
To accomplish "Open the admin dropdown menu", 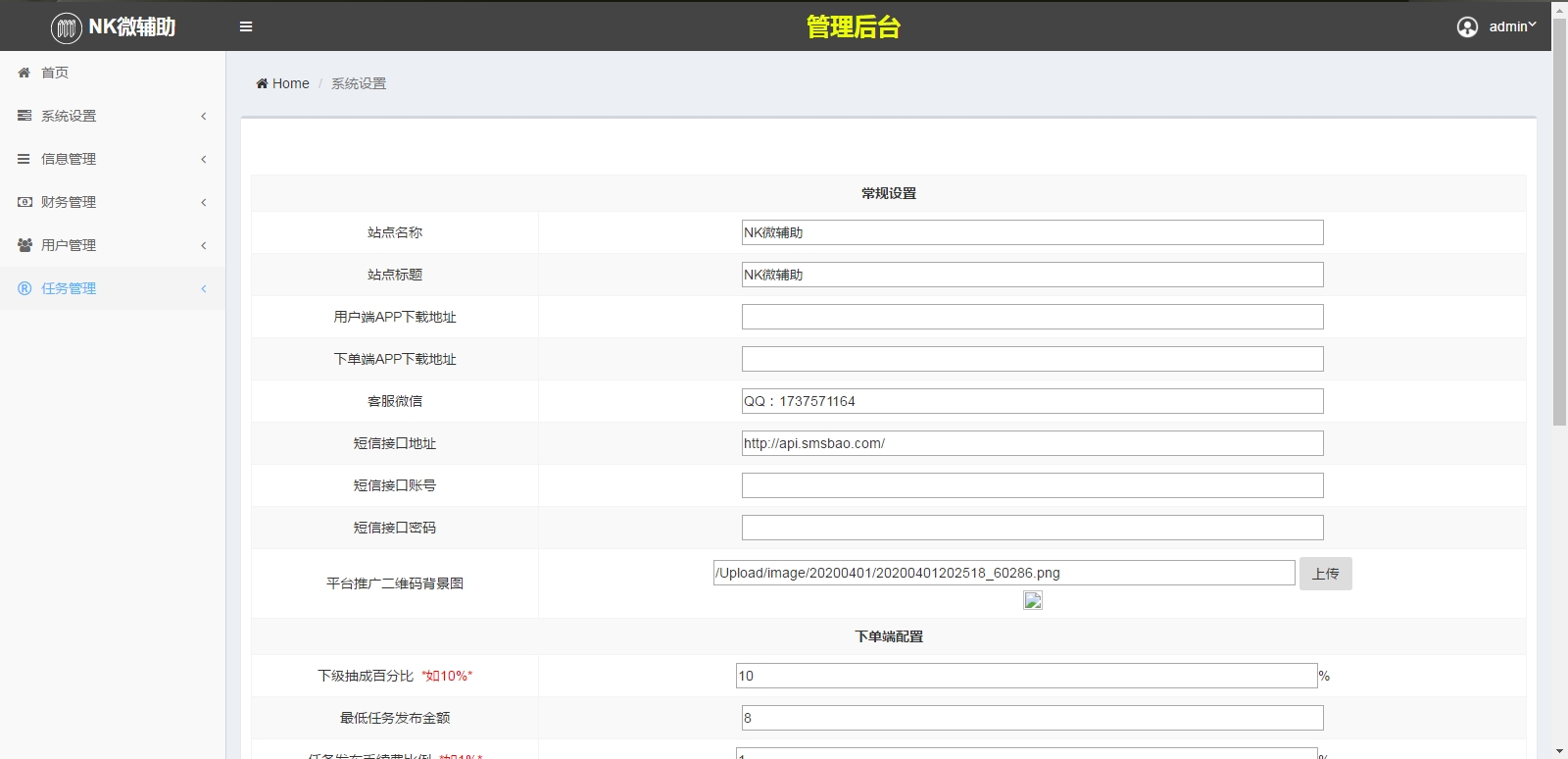I will coord(1512,26).
